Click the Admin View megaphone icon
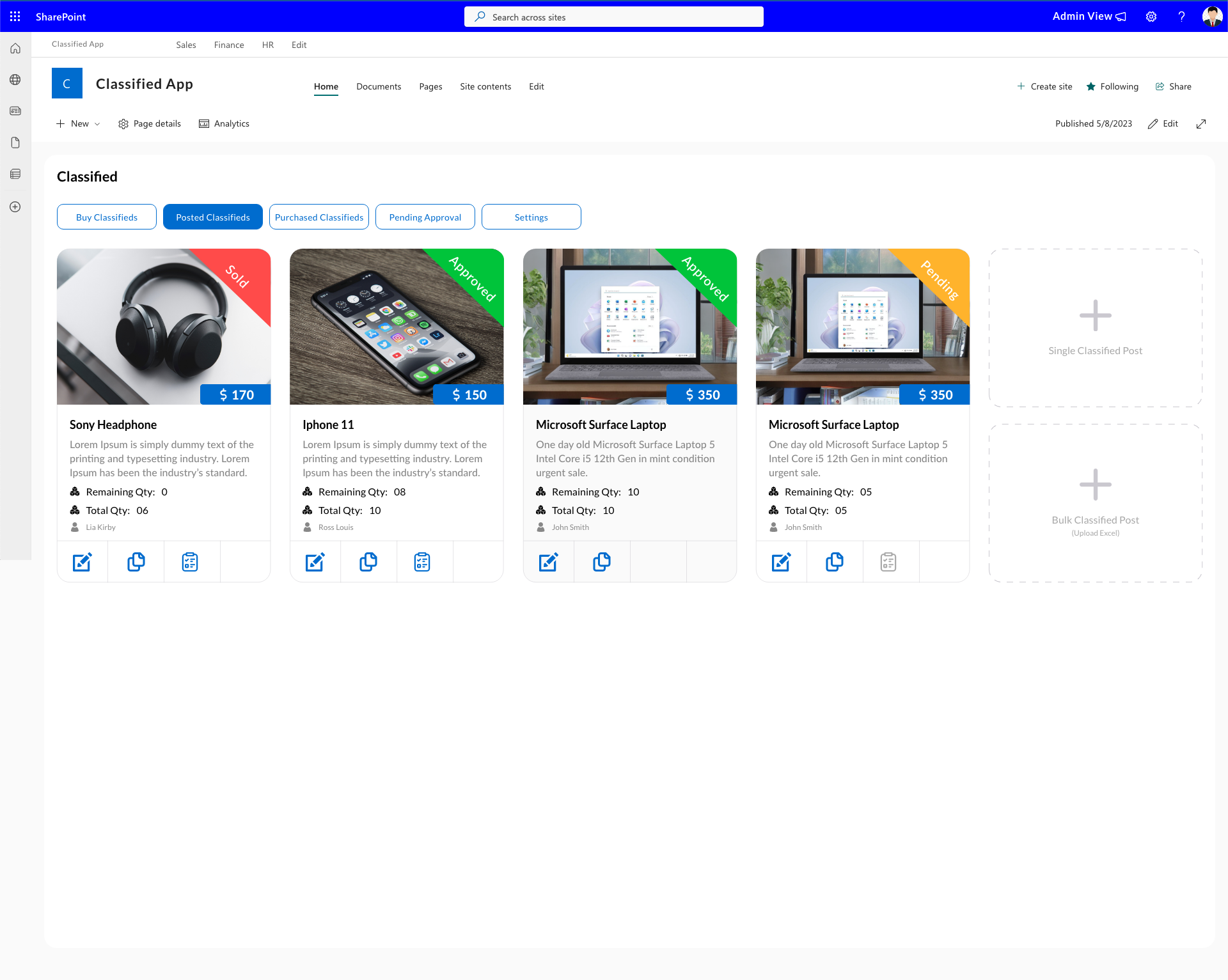The image size is (1228, 980). tap(1121, 17)
